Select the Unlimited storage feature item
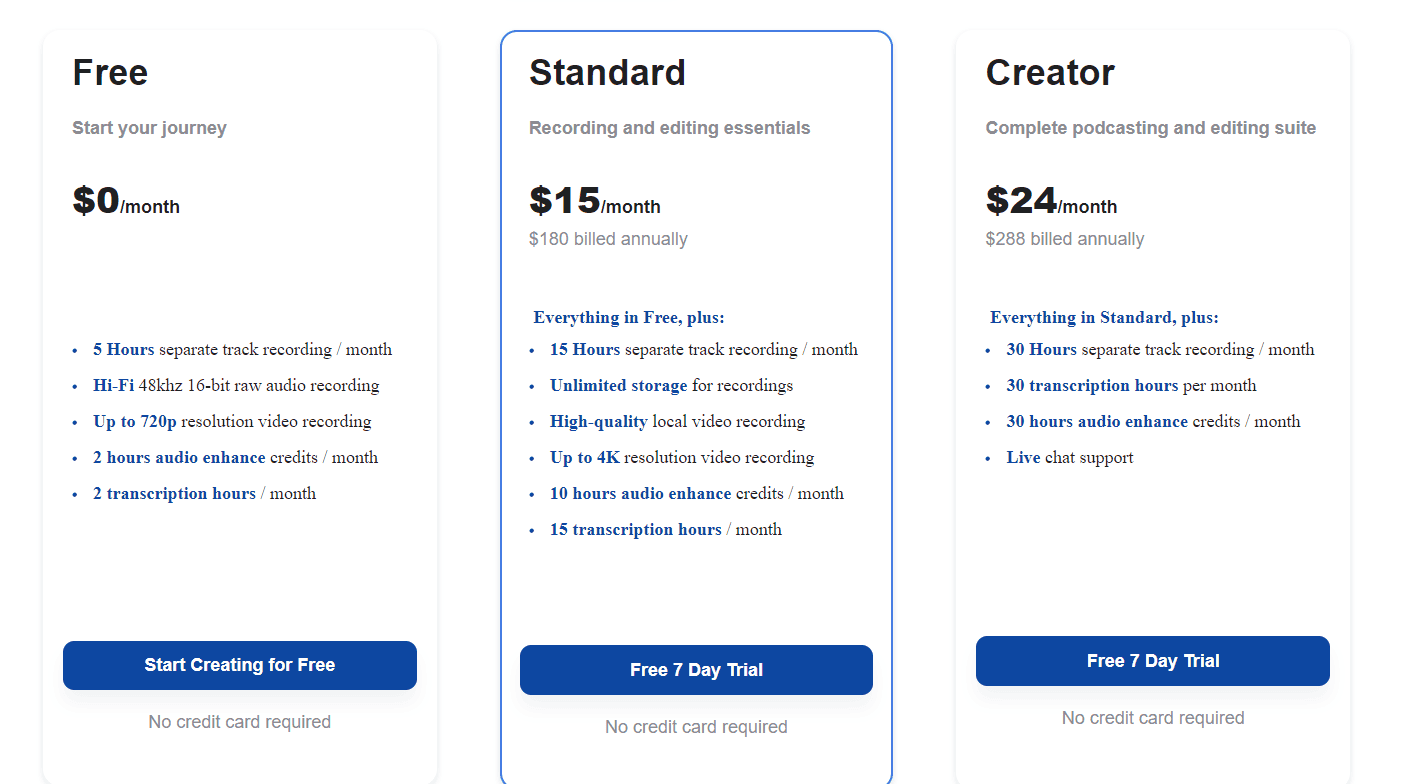 670,385
